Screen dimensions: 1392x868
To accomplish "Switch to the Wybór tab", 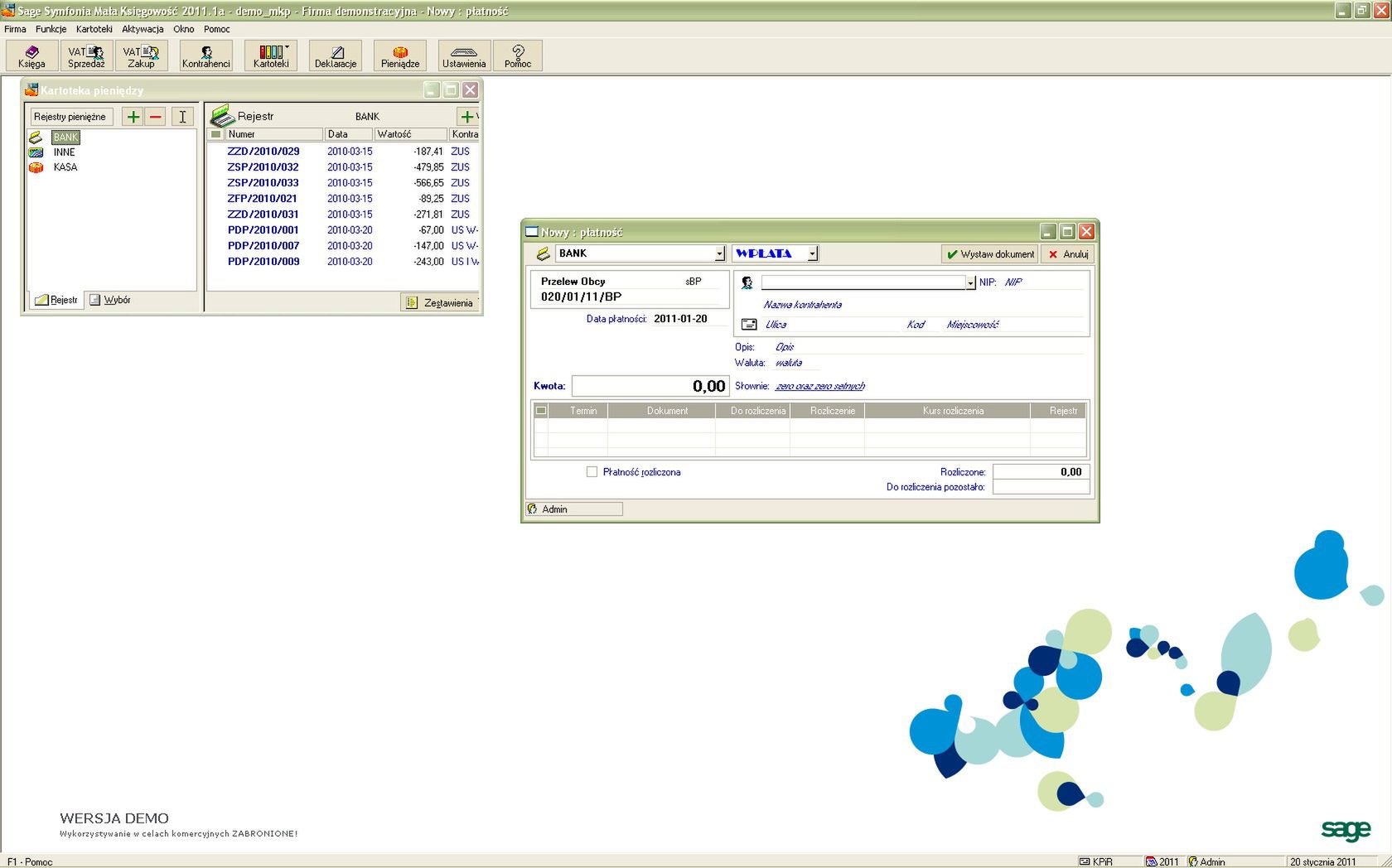I will tap(110, 300).
